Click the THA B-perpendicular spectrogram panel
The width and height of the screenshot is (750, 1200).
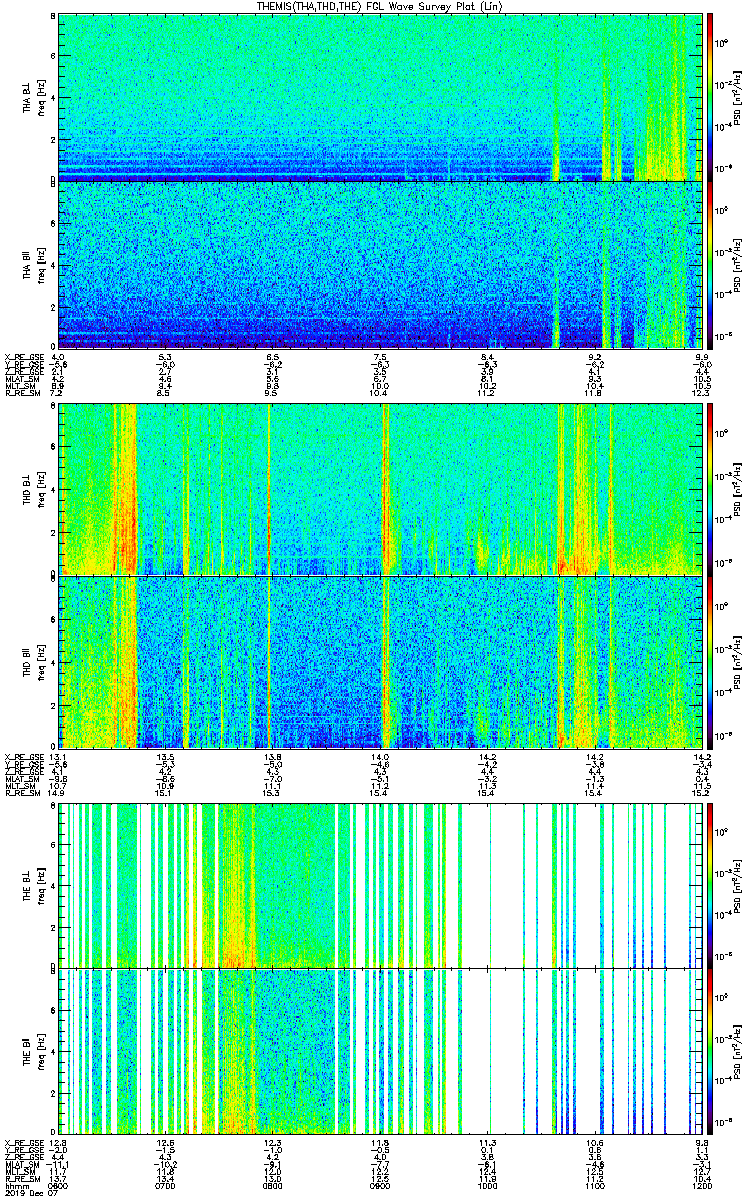(x=379, y=97)
